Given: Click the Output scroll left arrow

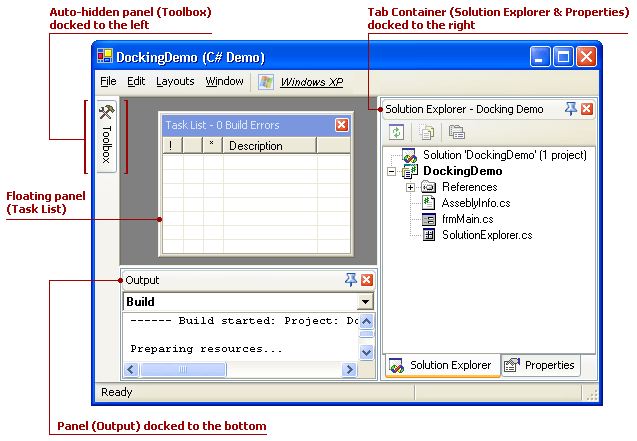Looking at the screenshot, I should (x=131, y=370).
